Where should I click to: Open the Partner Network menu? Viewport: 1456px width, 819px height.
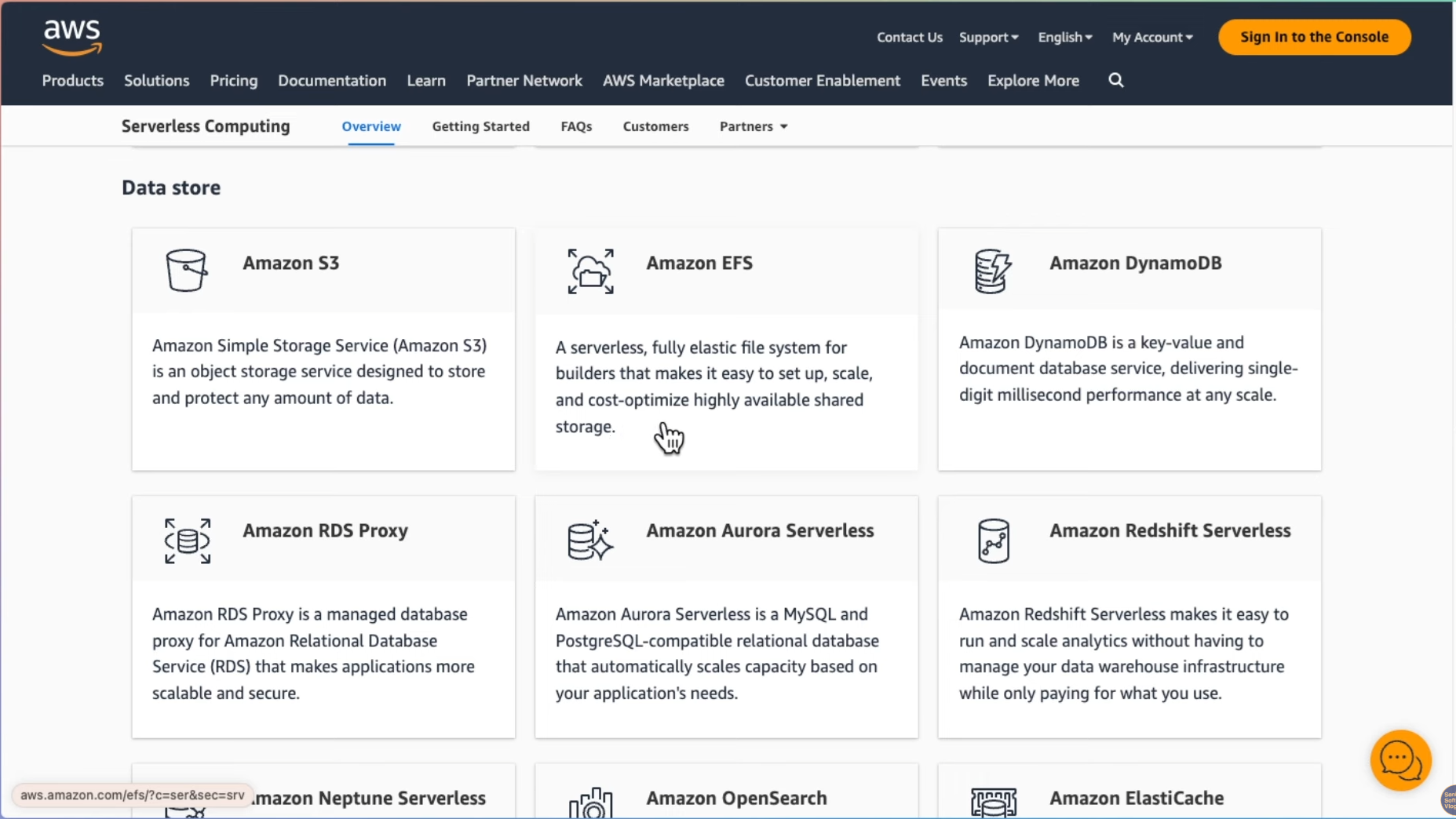pos(524,80)
